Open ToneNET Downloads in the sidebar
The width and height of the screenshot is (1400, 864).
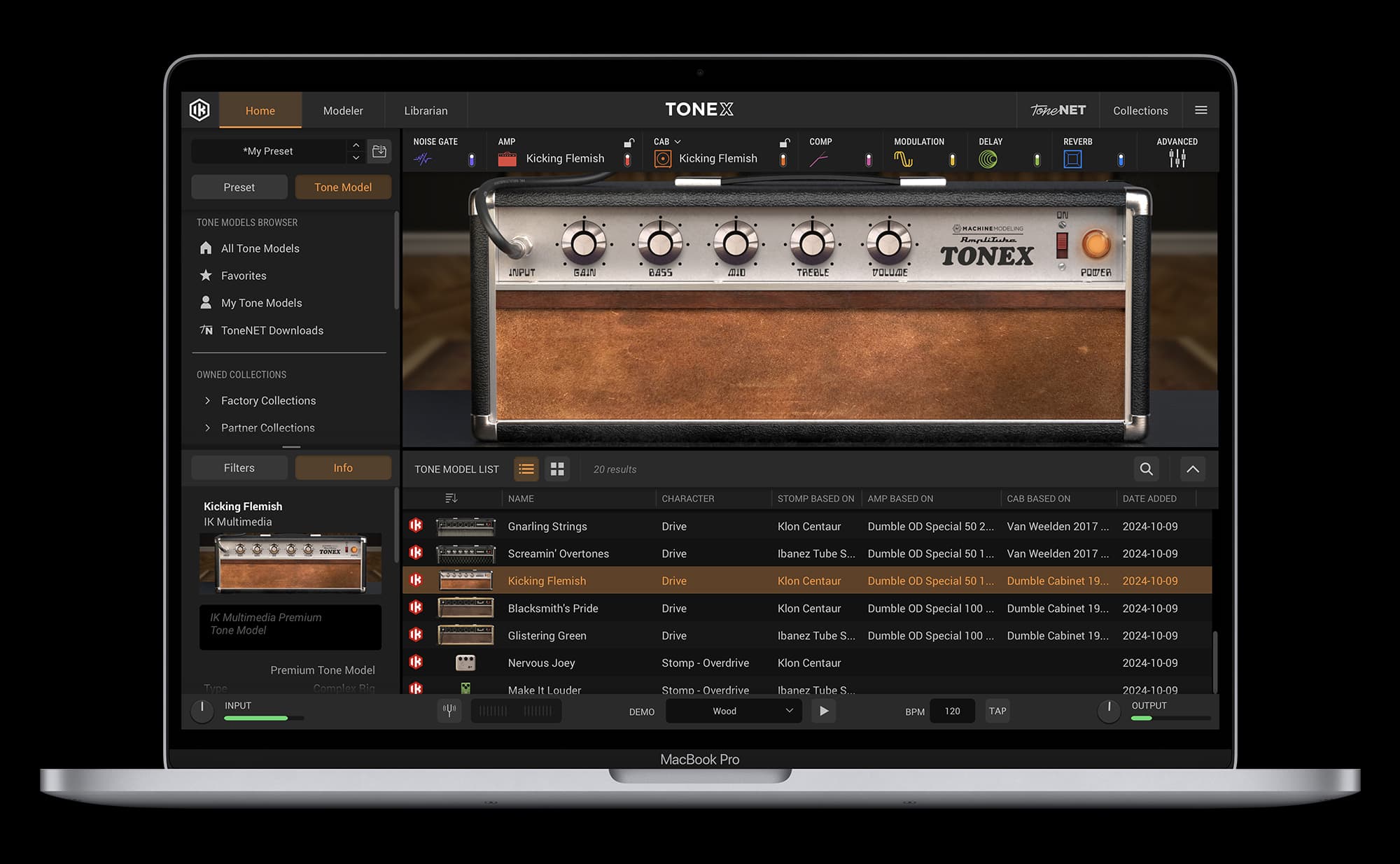(x=272, y=330)
